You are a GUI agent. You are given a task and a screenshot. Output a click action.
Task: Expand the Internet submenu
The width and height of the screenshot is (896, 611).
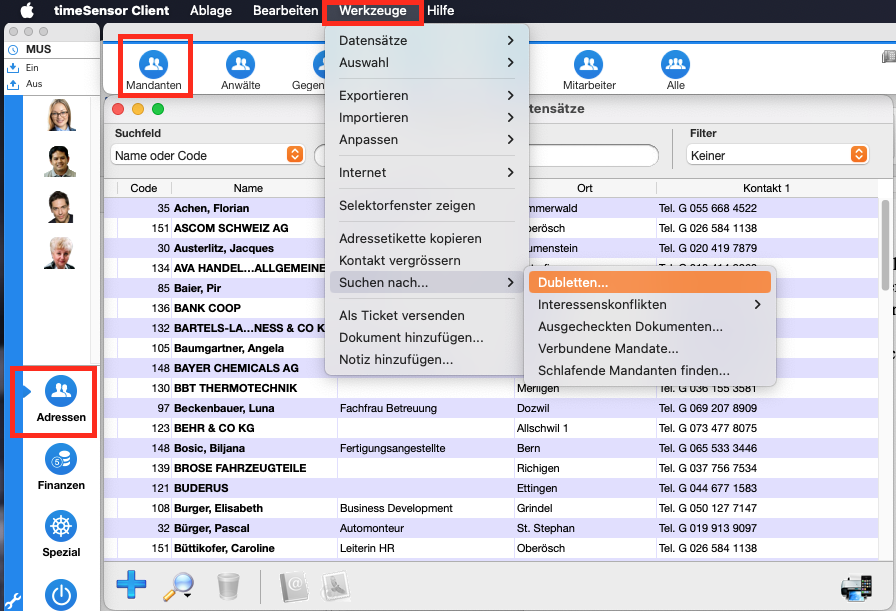(427, 173)
